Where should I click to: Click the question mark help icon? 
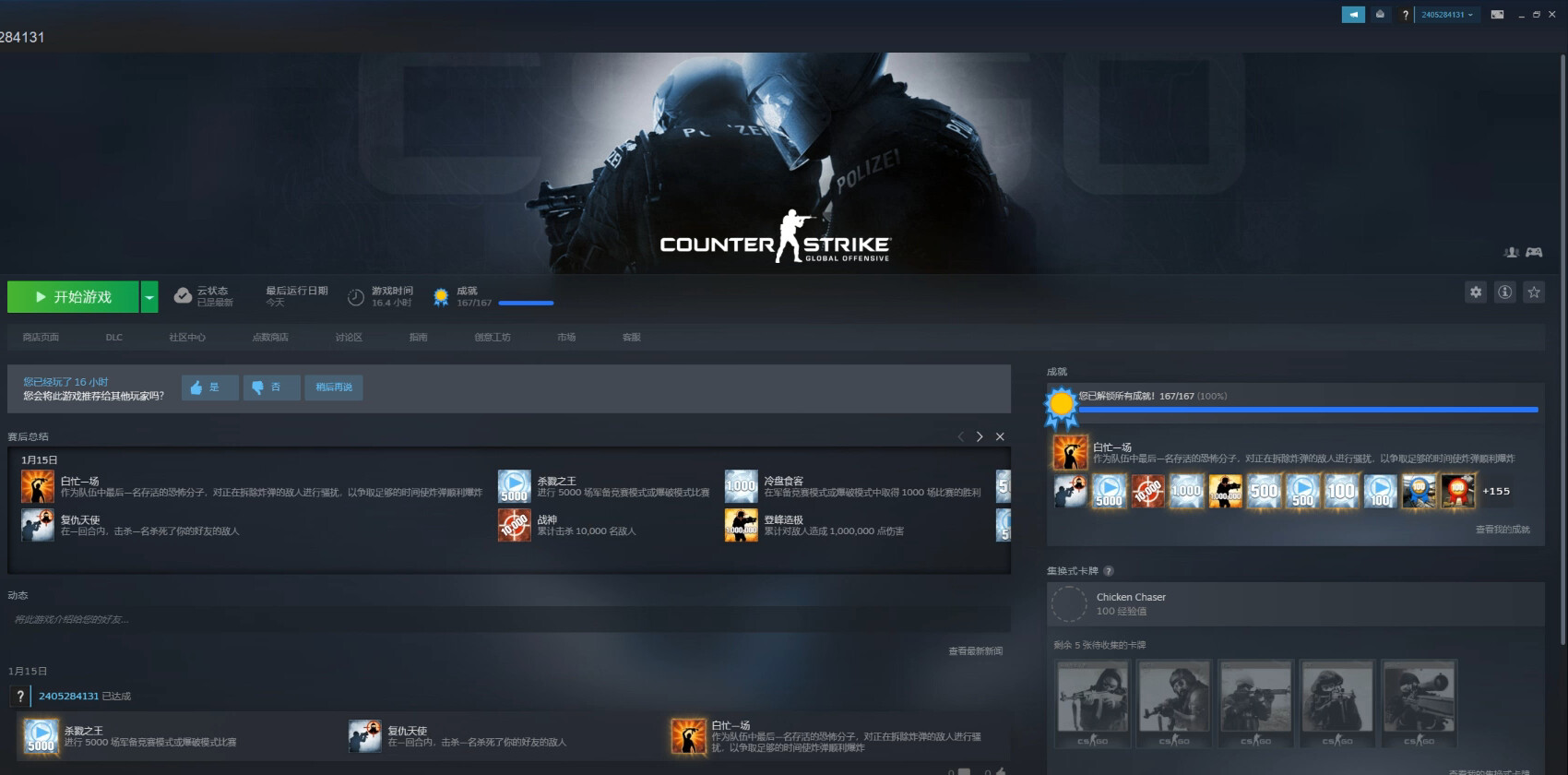(x=1406, y=15)
